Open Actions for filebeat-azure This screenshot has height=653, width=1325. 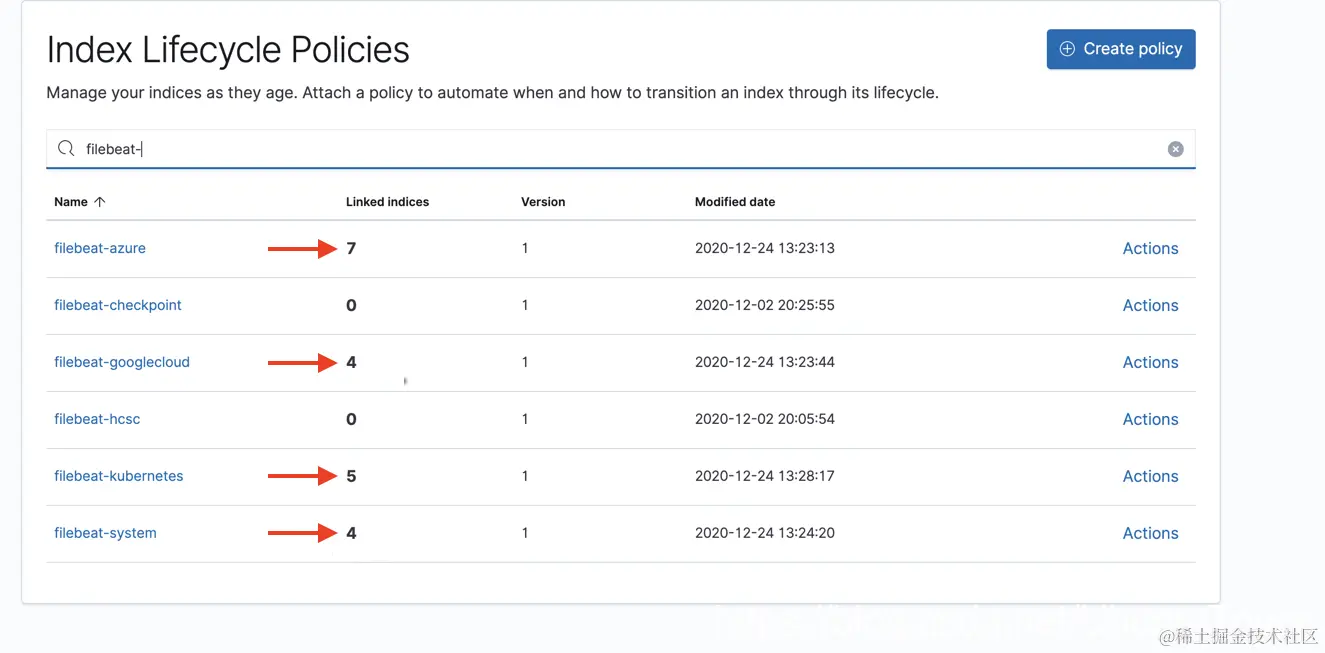coord(1150,249)
